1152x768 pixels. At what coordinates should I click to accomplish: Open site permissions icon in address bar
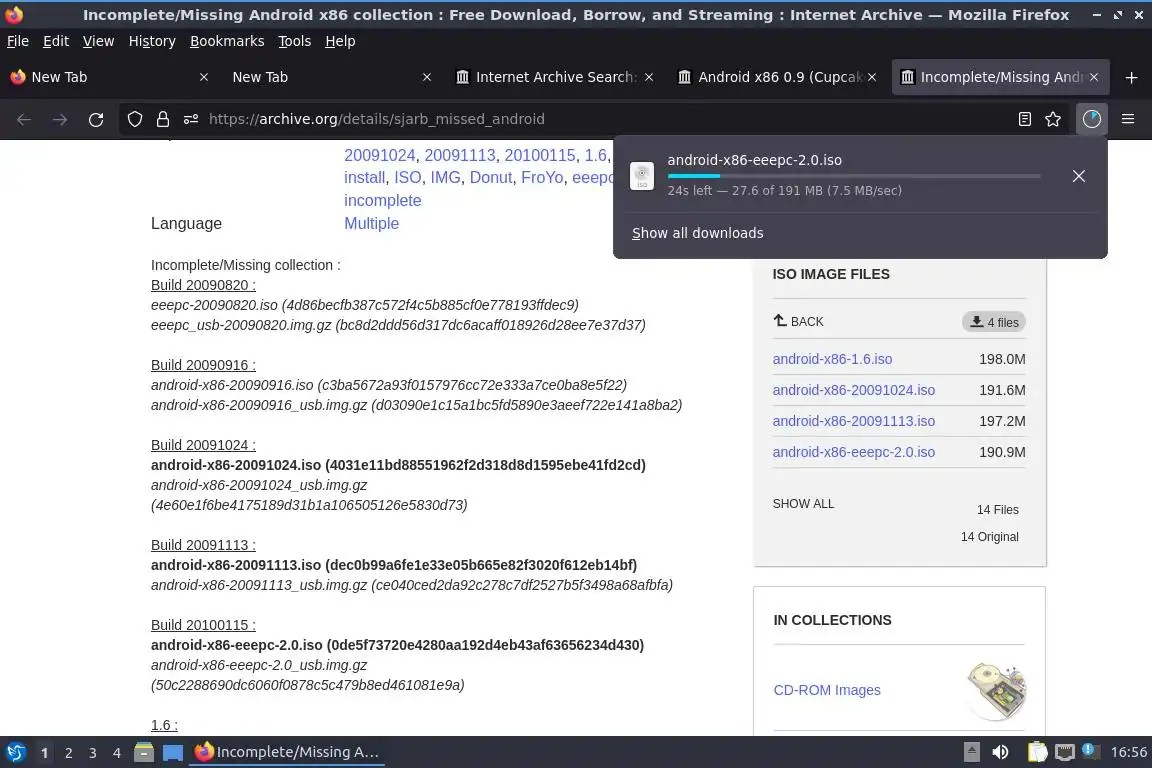(x=191, y=119)
